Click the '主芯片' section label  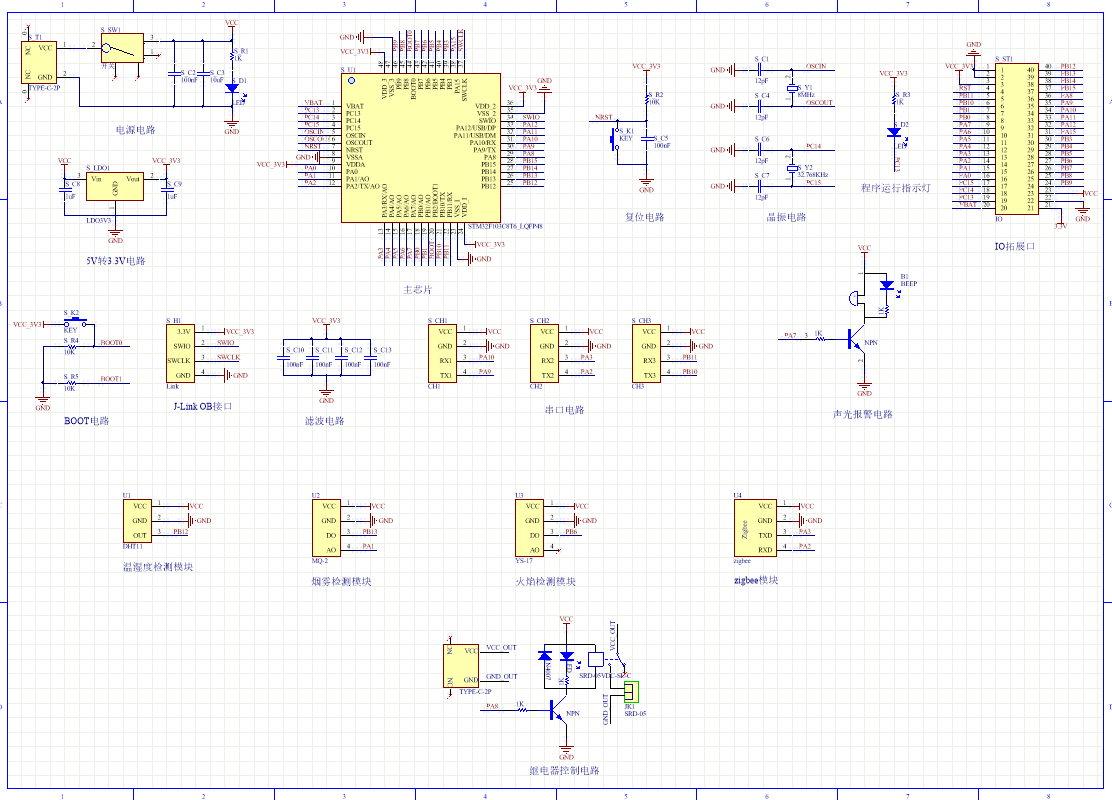417,289
